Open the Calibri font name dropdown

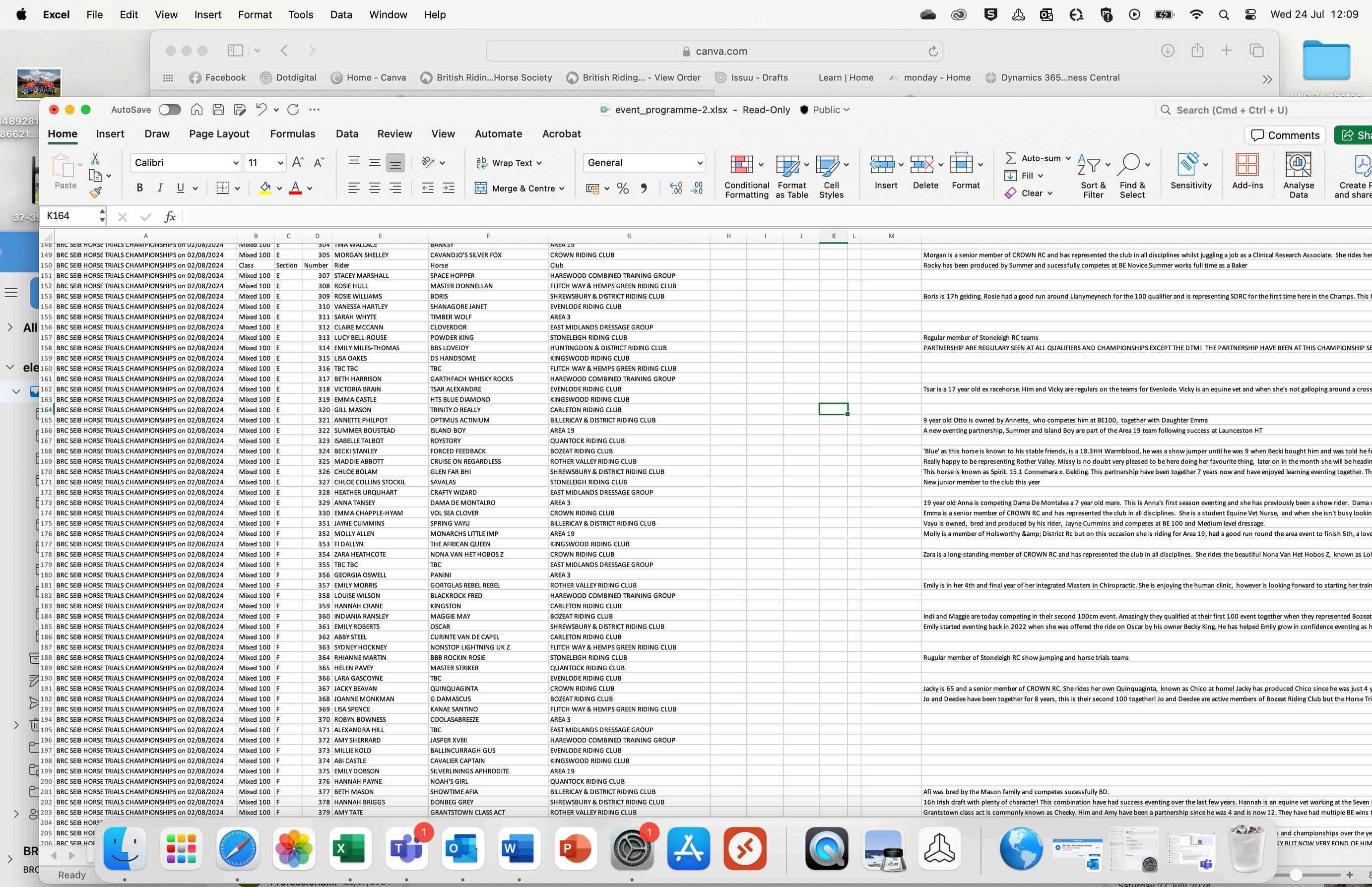point(236,163)
